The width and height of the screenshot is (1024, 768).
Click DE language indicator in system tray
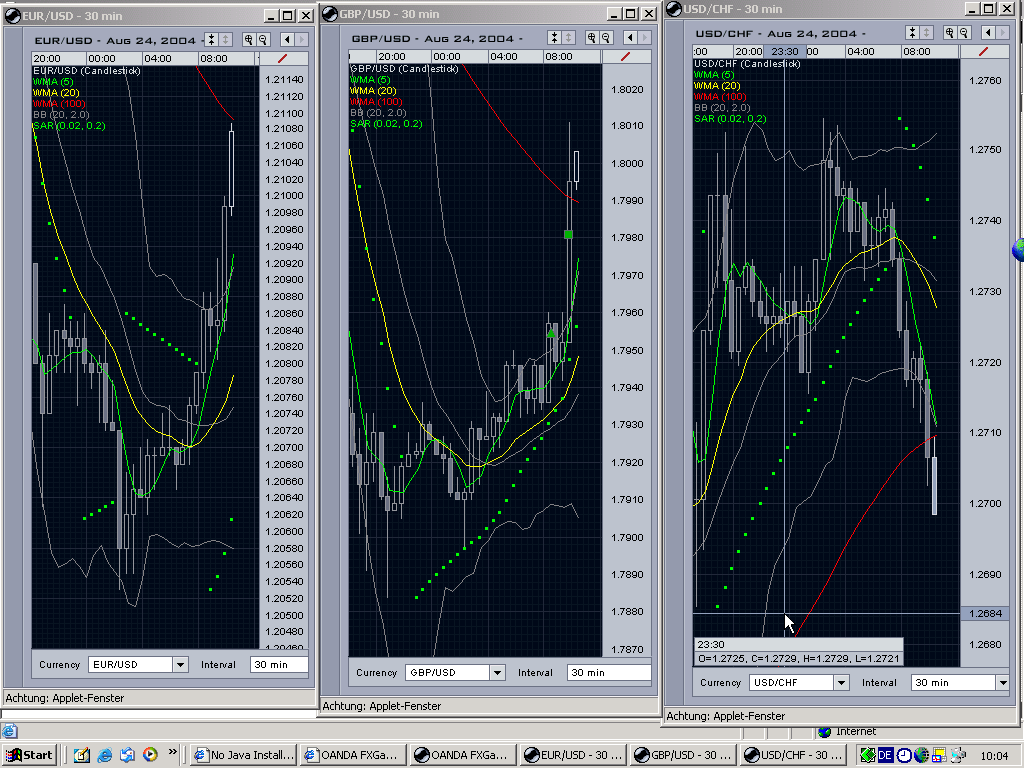(885, 755)
